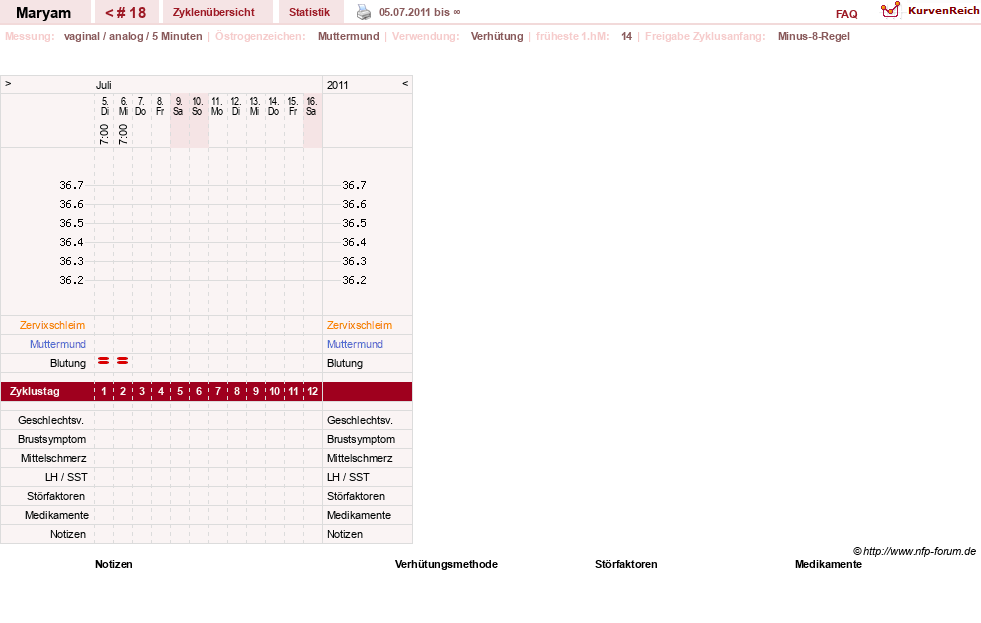The width and height of the screenshot is (981, 623).
Task: Click left Muttermund row label
Action: [x=58, y=344]
